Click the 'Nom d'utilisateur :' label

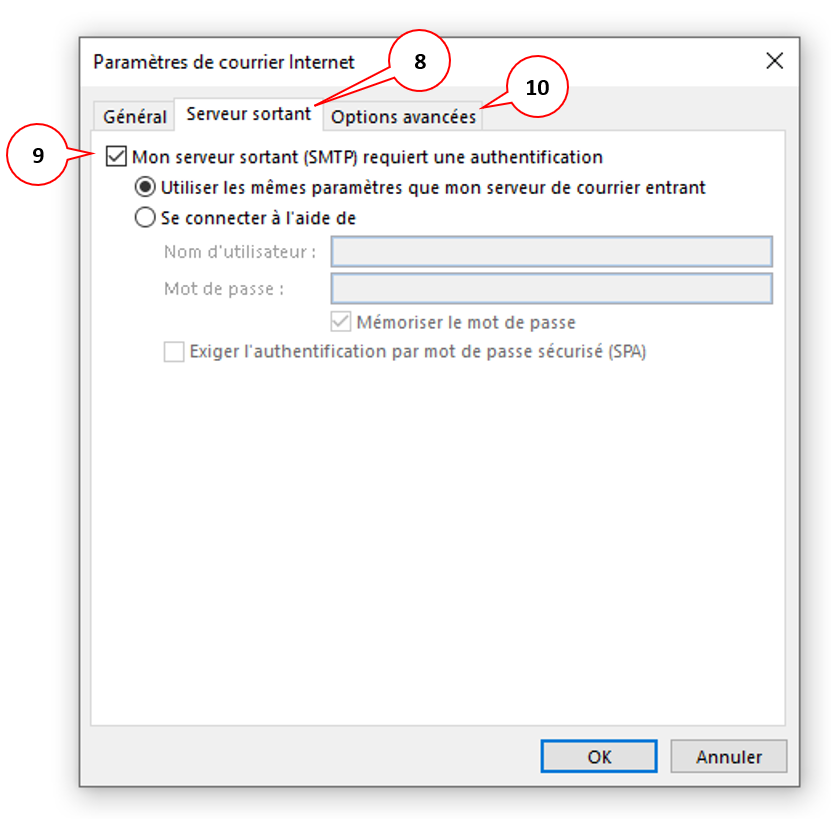pyautogui.click(x=240, y=252)
